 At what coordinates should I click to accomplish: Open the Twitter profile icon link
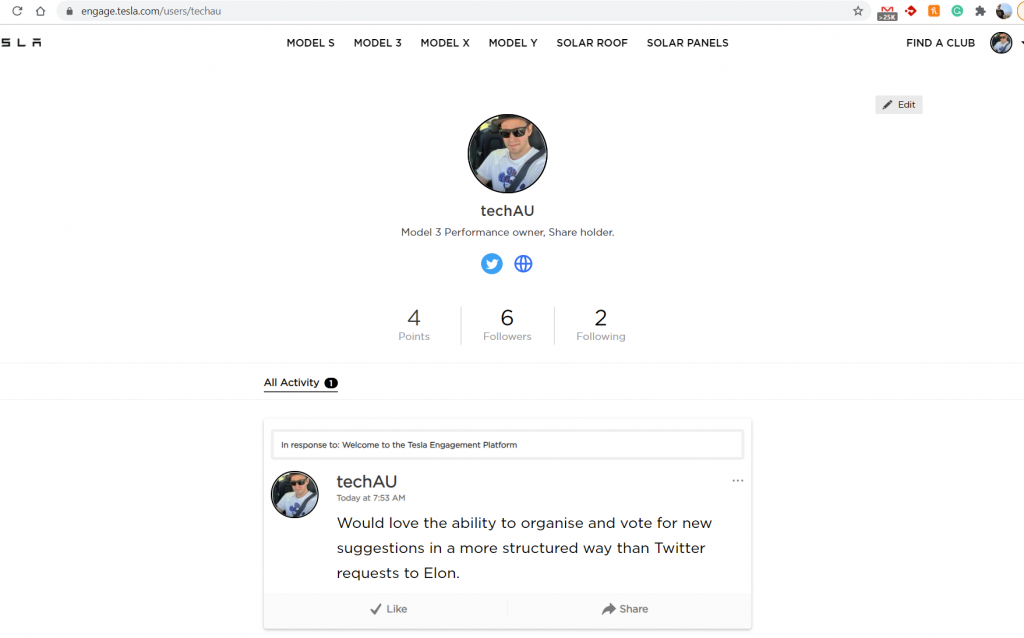(491, 263)
